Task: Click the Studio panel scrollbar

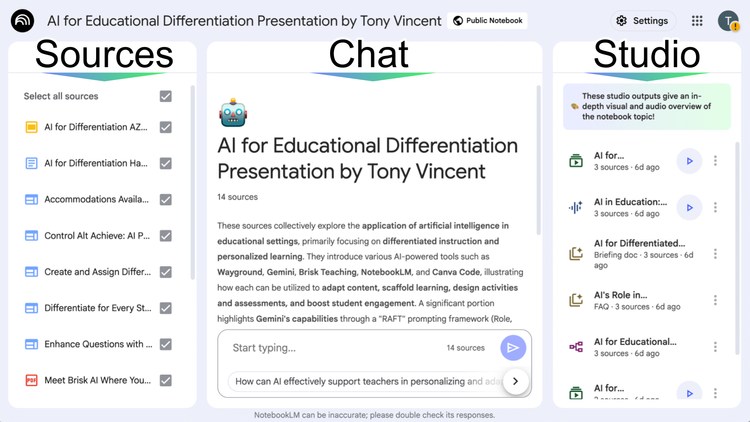Action: pyautogui.click(x=737, y=249)
